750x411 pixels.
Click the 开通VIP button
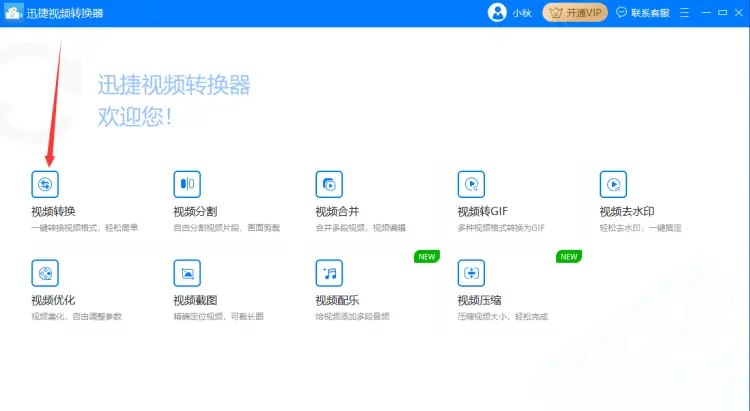coord(575,13)
